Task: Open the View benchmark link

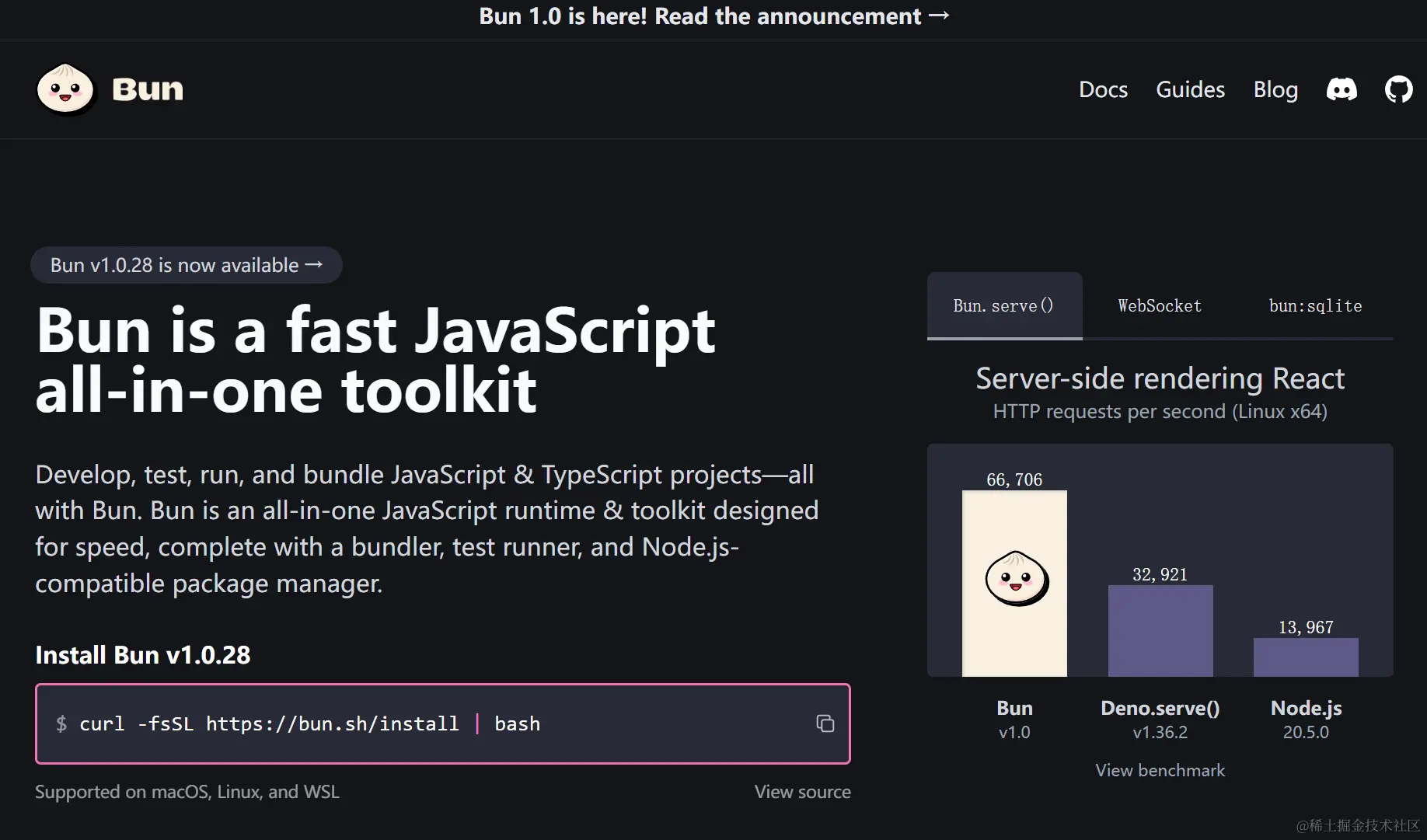Action: point(1160,770)
